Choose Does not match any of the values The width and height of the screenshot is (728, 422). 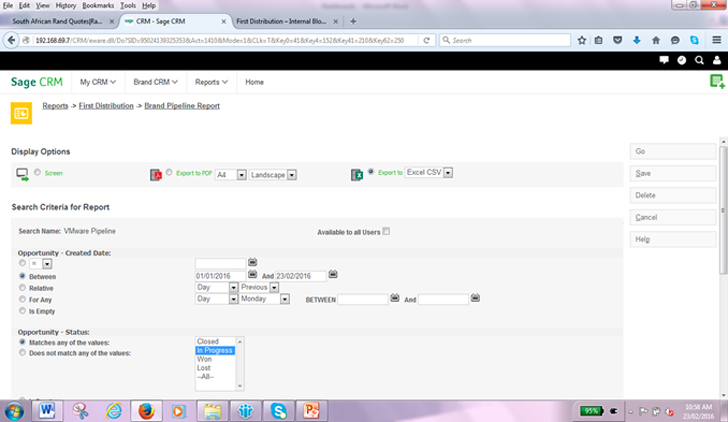[22, 353]
